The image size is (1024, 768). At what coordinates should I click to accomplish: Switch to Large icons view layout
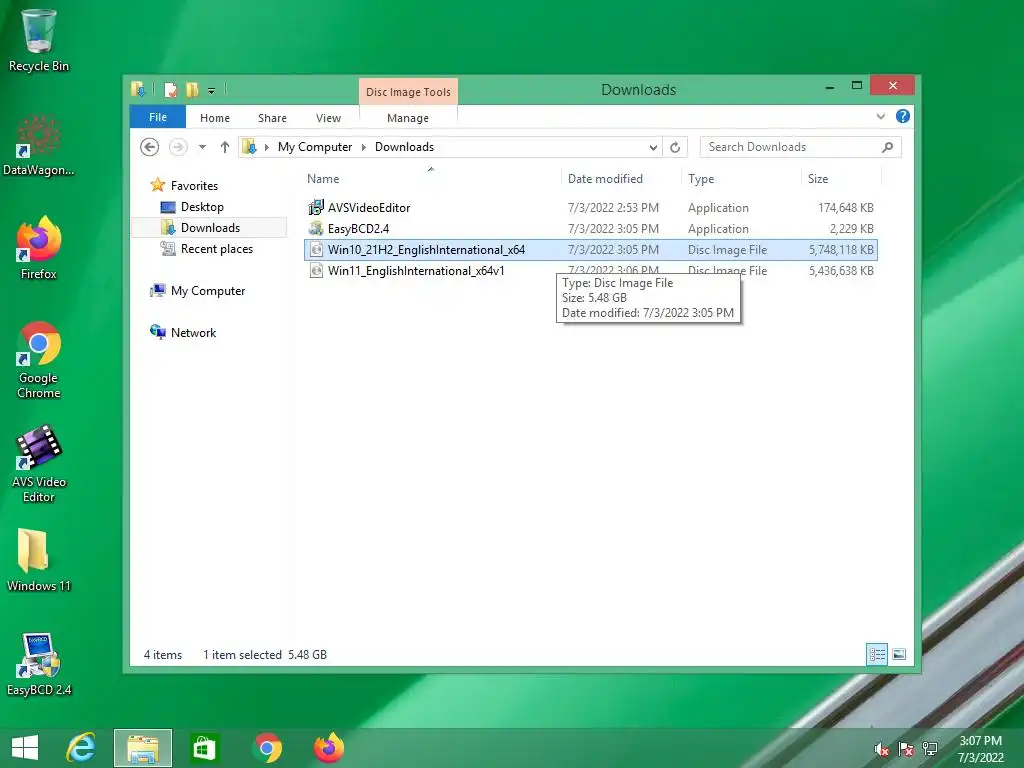pyautogui.click(x=899, y=654)
